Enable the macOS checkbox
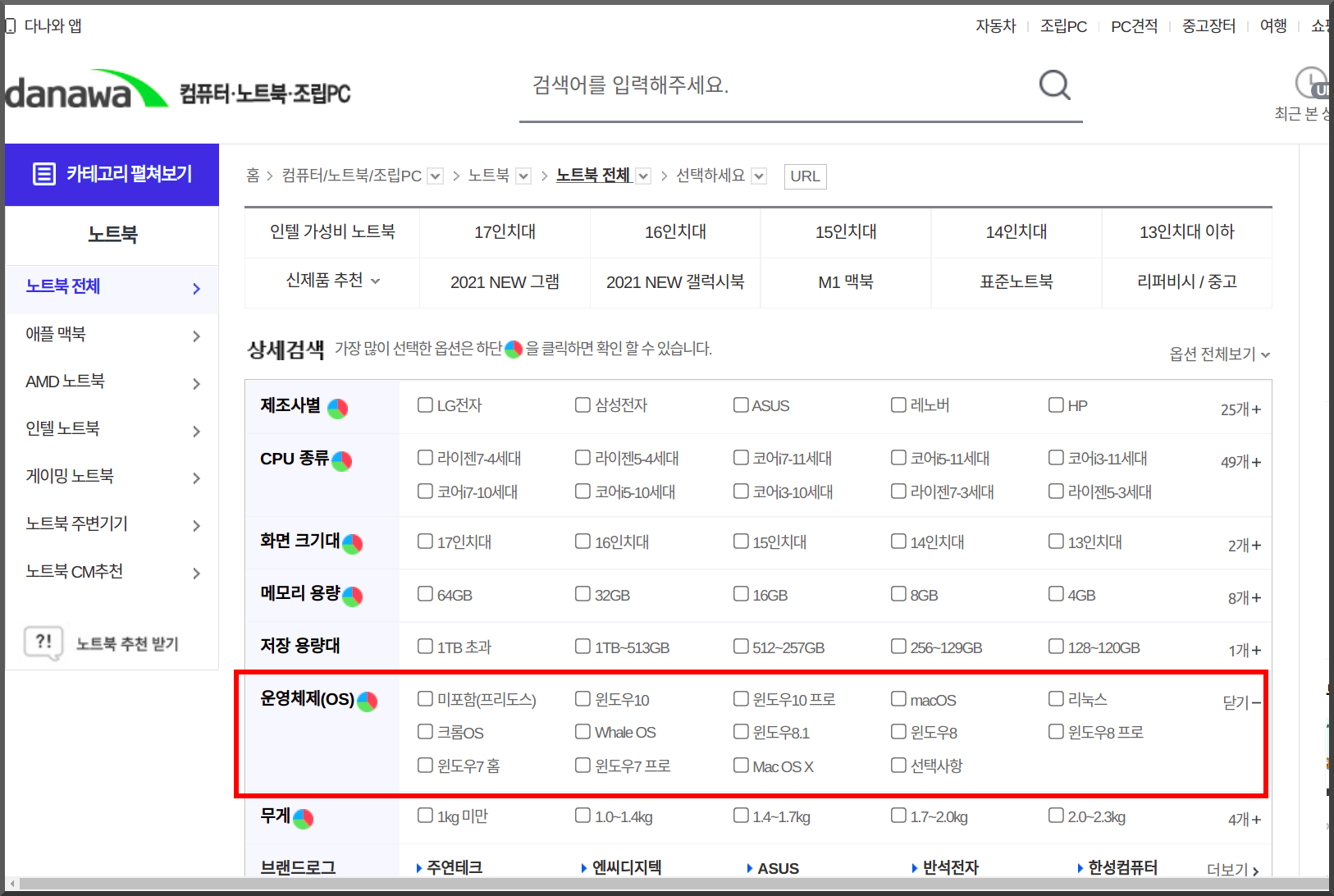Viewport: 1334px width, 896px height. click(x=898, y=698)
